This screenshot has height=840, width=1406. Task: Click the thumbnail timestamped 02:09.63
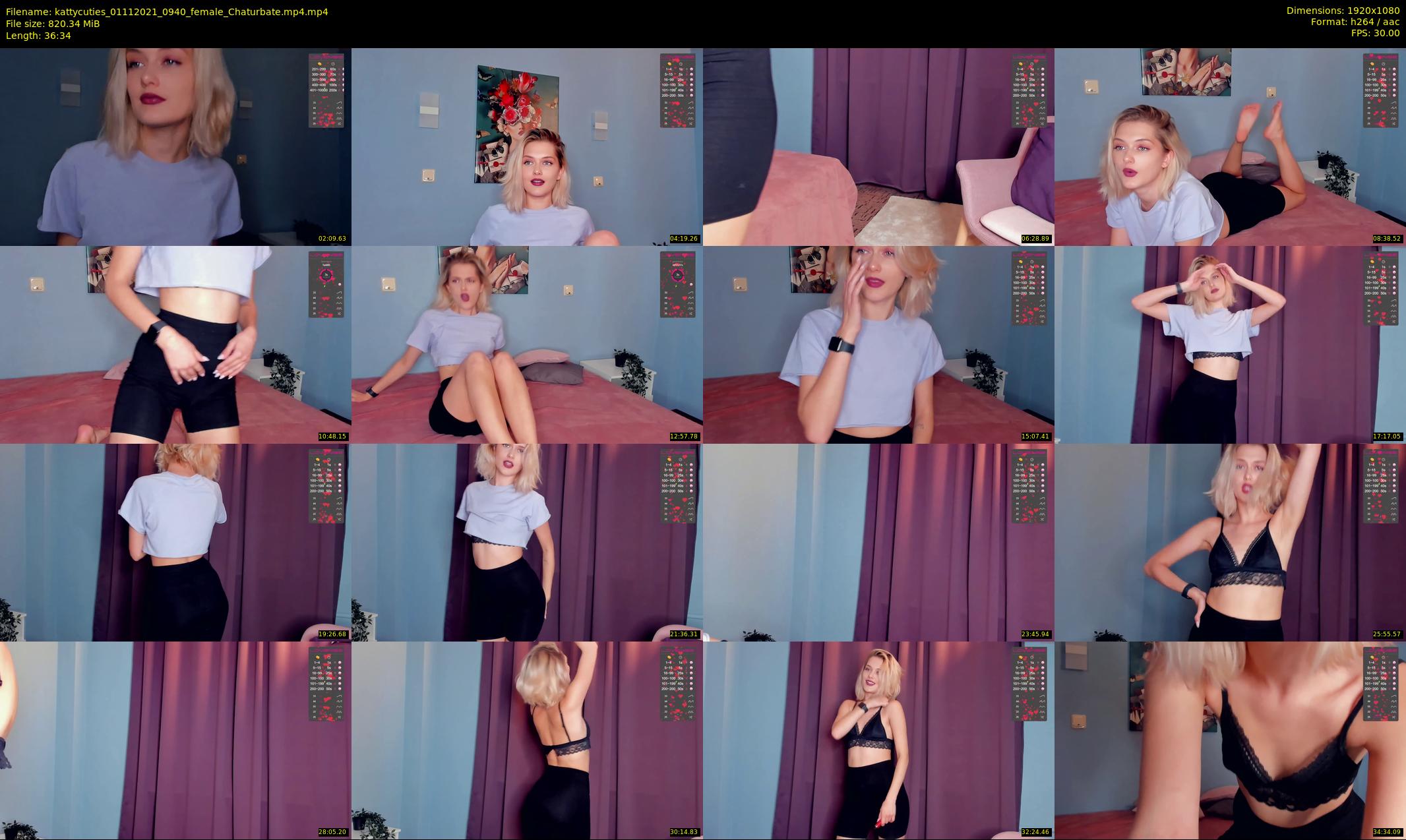pyautogui.click(x=175, y=146)
